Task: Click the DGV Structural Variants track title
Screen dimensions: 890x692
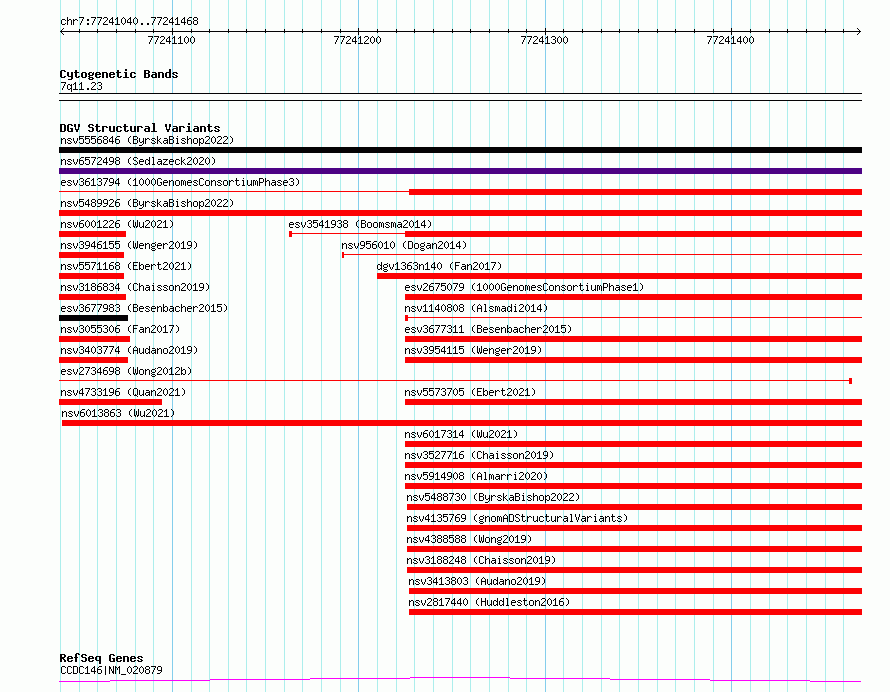Action: 139,128
